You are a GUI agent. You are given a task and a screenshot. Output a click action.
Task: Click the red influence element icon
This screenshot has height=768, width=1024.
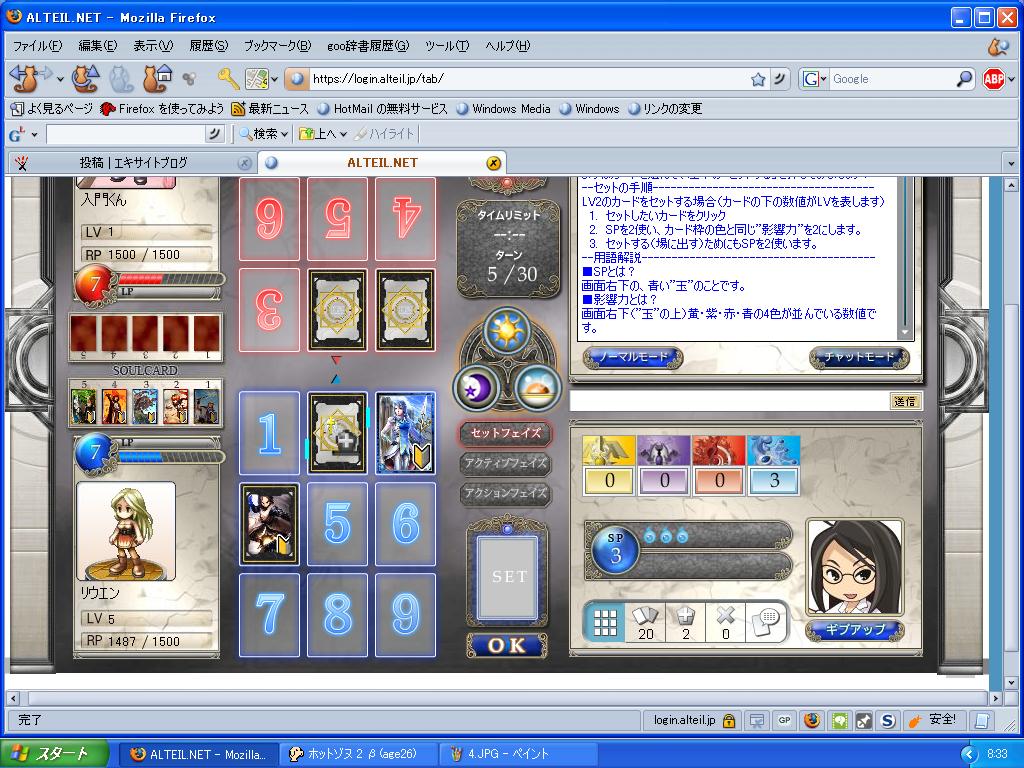point(719,451)
